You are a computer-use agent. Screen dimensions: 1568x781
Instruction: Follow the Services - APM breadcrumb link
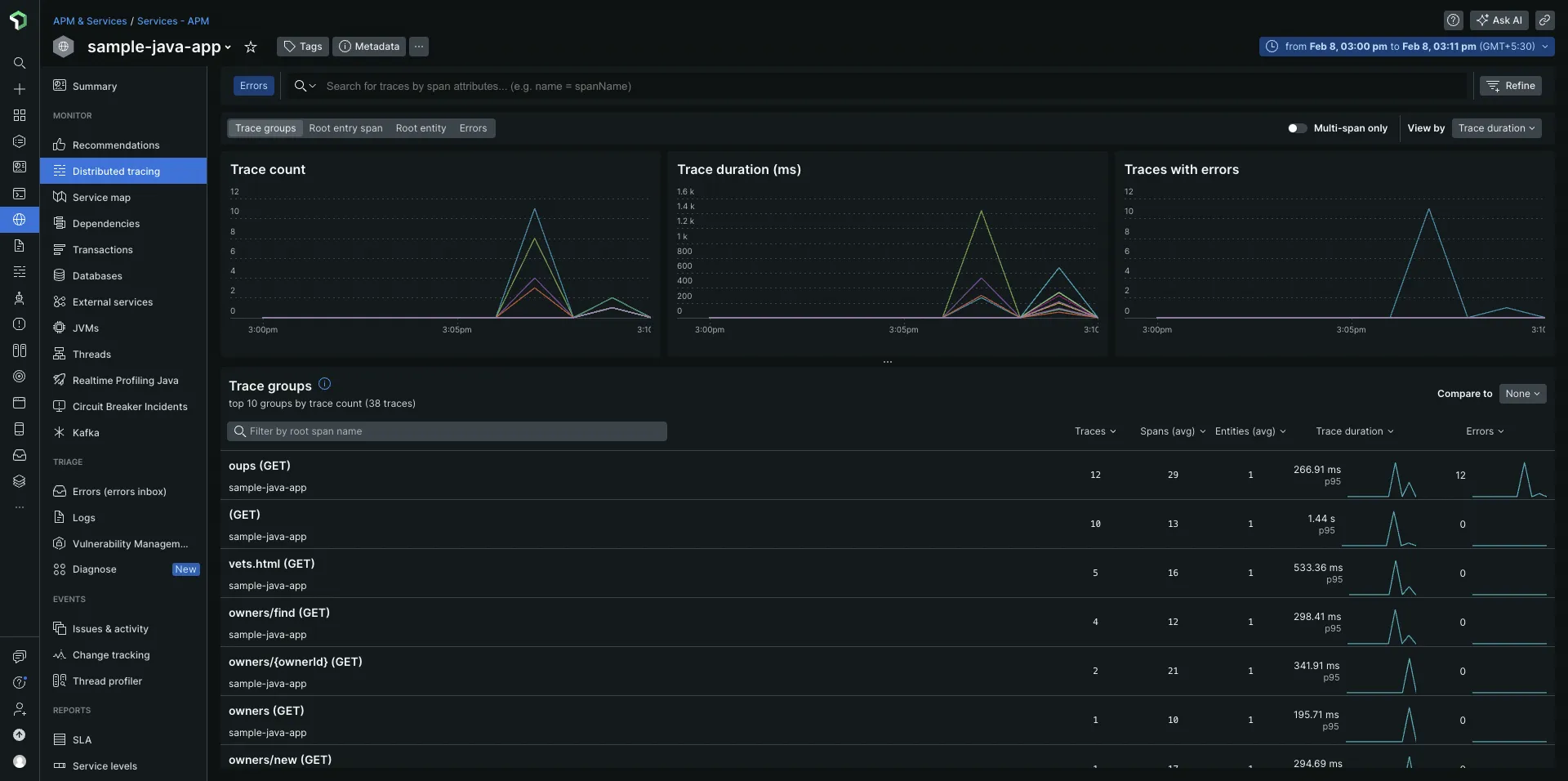tap(173, 21)
